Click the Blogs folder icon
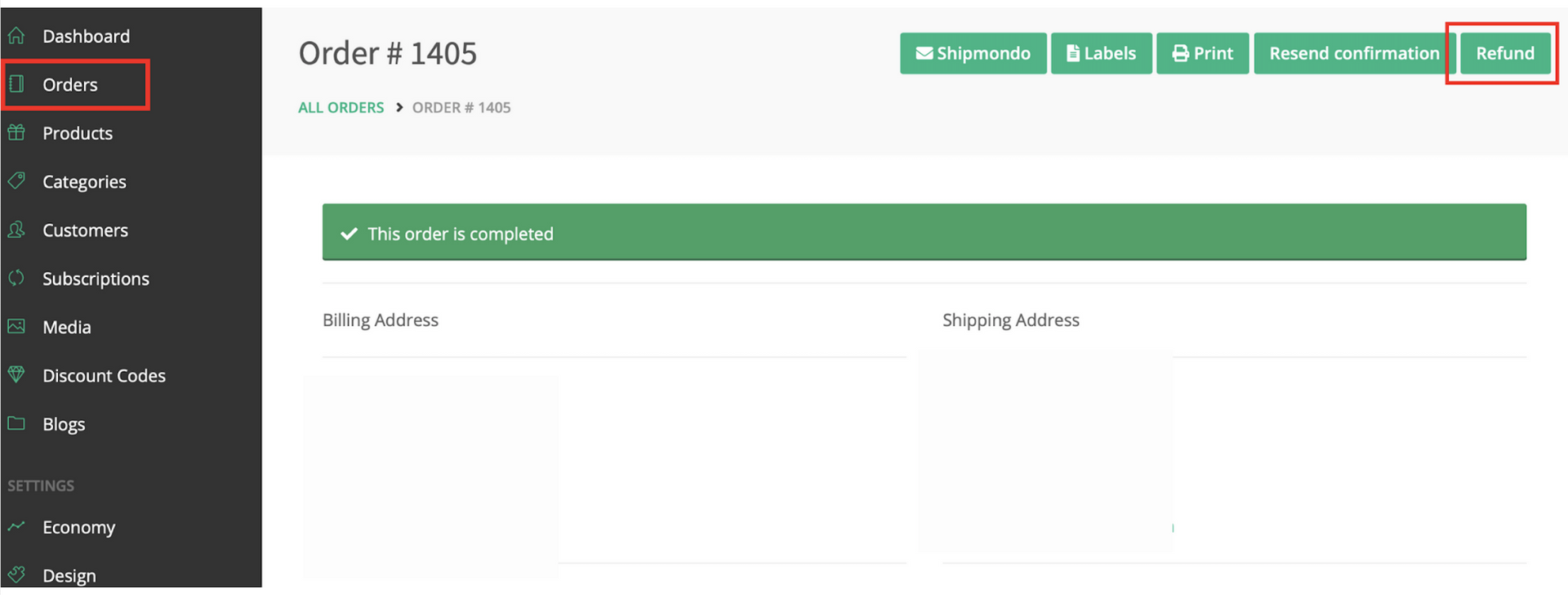 pos(16,423)
